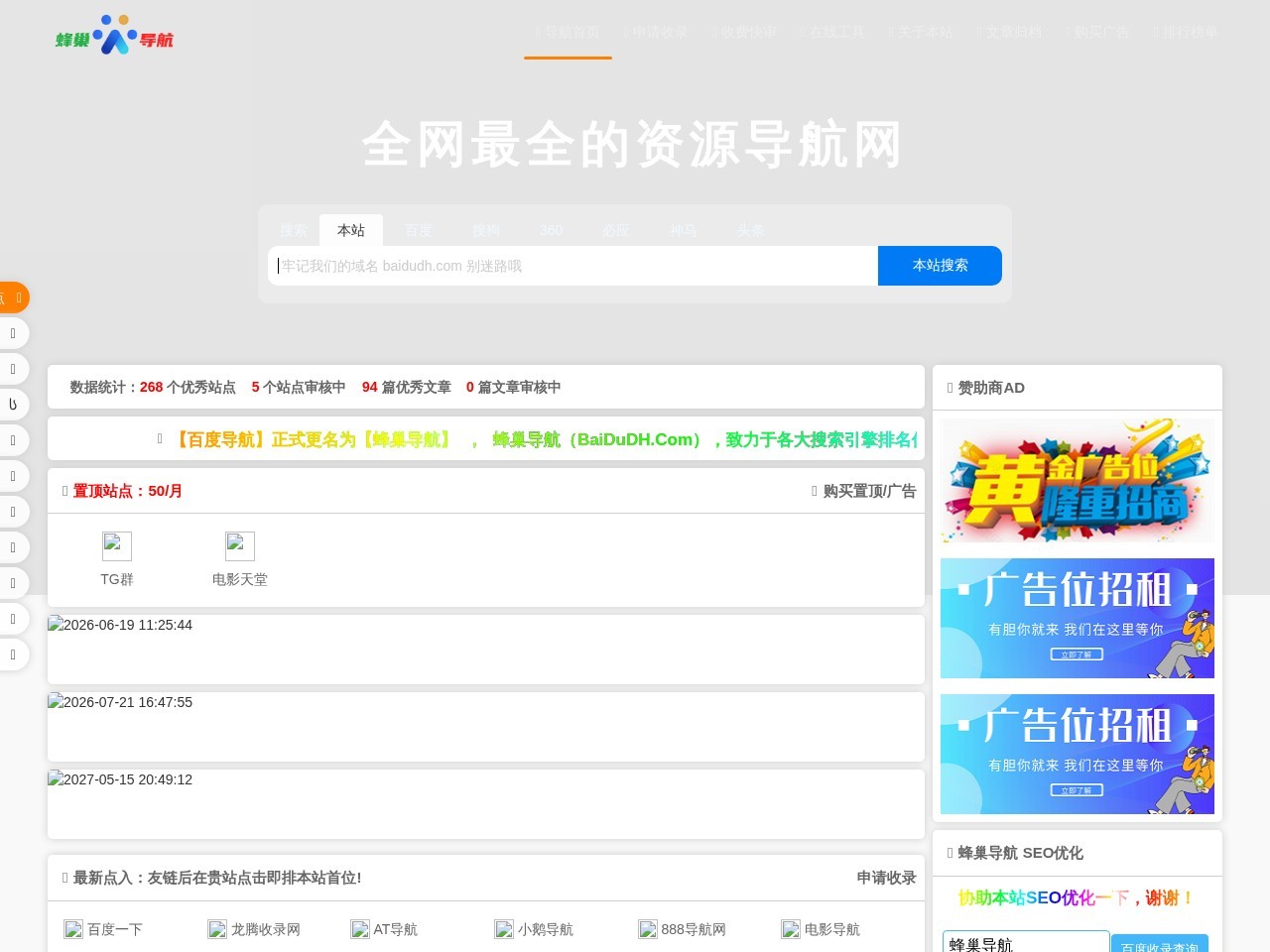This screenshot has height=952, width=1270.
Task: Open the 黄金广告位 隆重招商 banner
Action: [x=1078, y=480]
